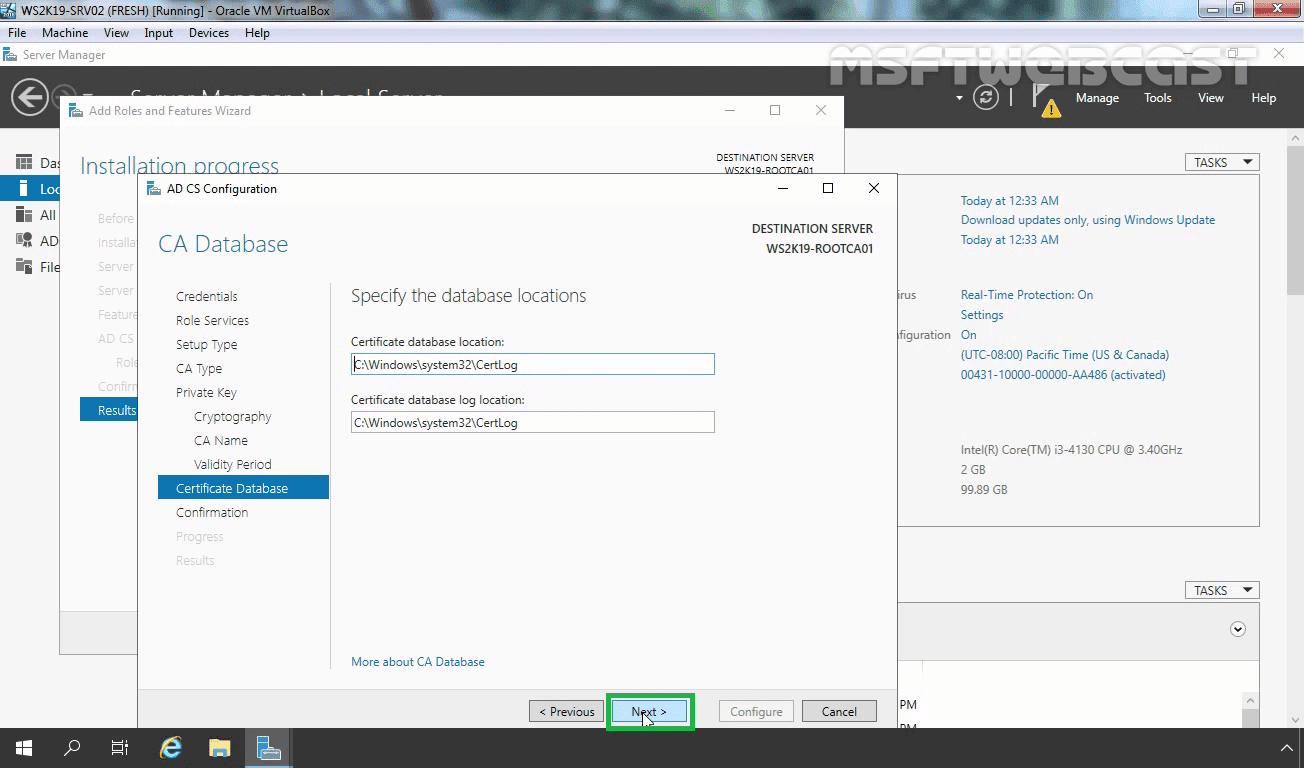Viewport: 1304px width, 768px height.
Task: Open File Explorer from the taskbar
Action: 219,748
